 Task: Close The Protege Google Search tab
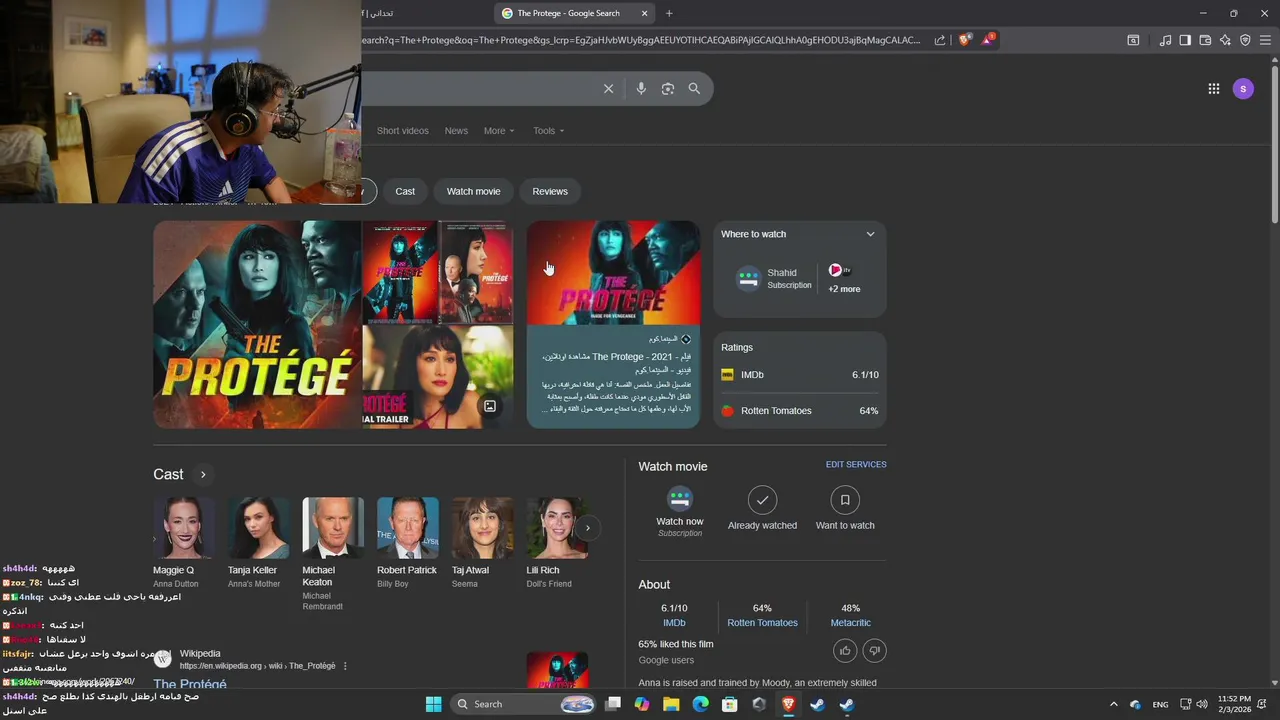(x=644, y=13)
